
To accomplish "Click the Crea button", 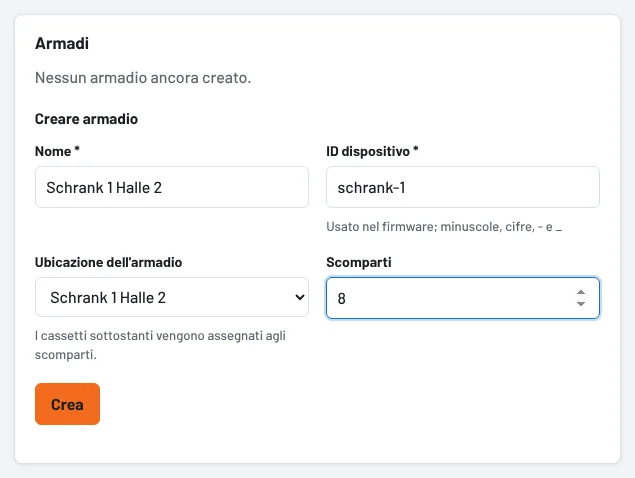I will pos(67,404).
